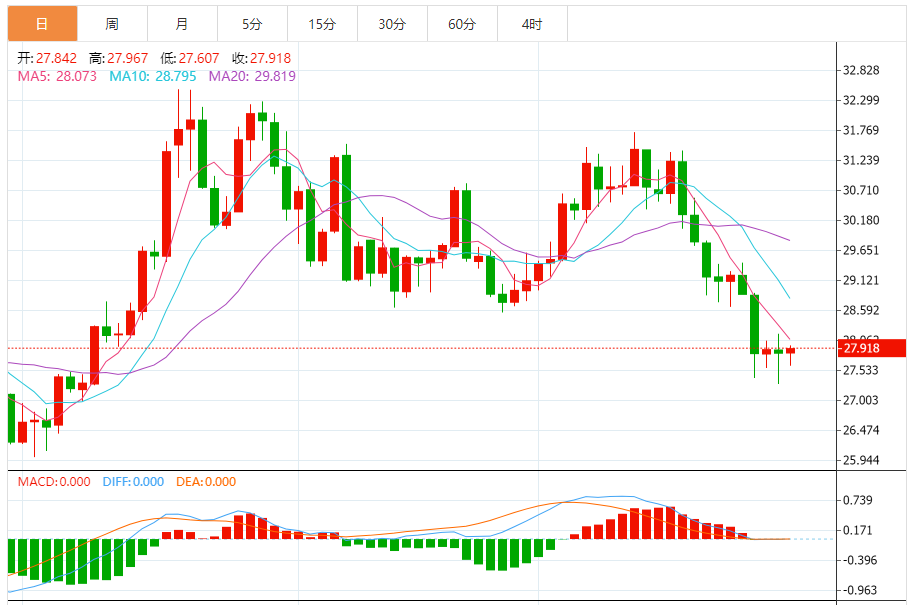The width and height of the screenshot is (913, 605).
Task: Open the 5分 chart tab
Action: (x=252, y=24)
